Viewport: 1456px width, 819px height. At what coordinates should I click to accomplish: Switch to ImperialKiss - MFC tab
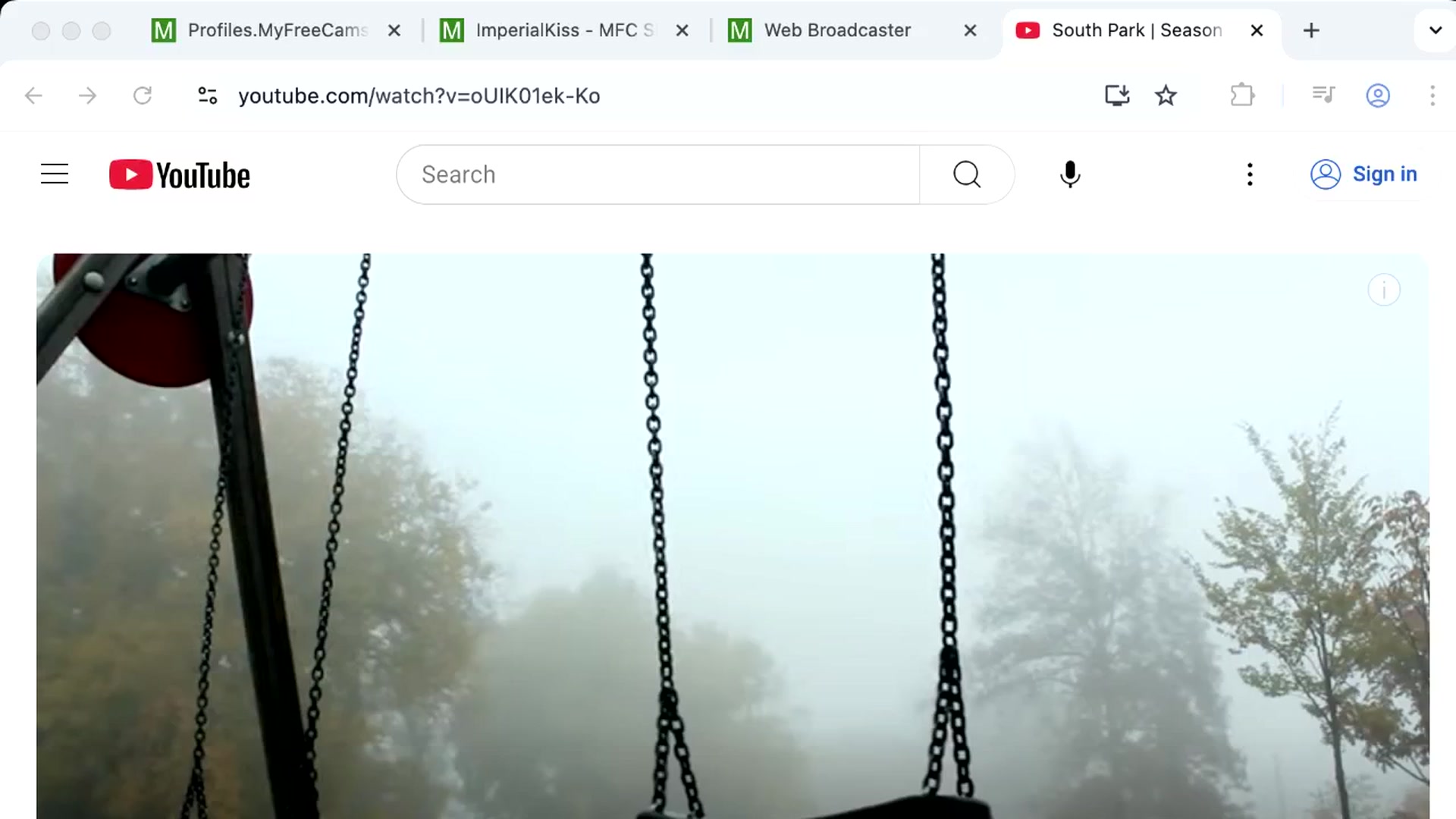[x=565, y=30]
